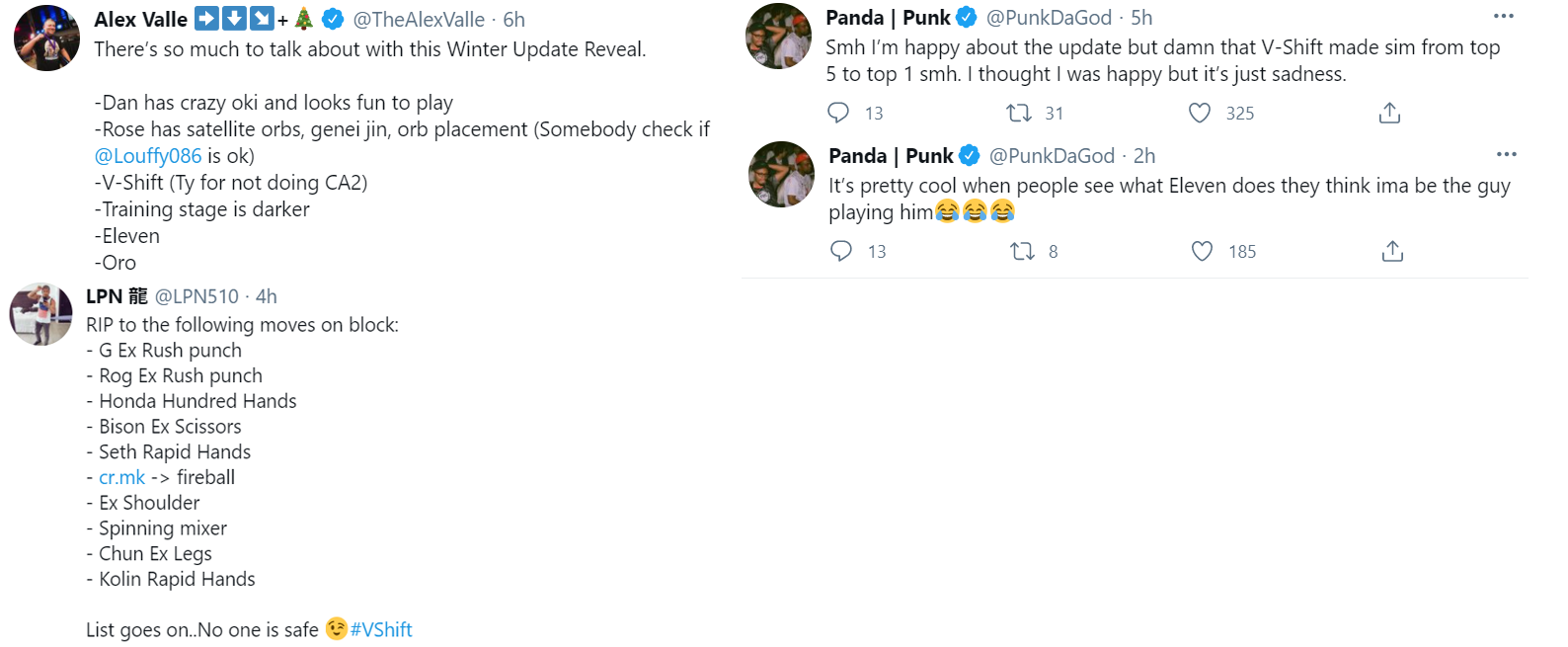1568x647 pixels.
Task: Share Punk's V-Shift tweet
Action: tap(1389, 113)
